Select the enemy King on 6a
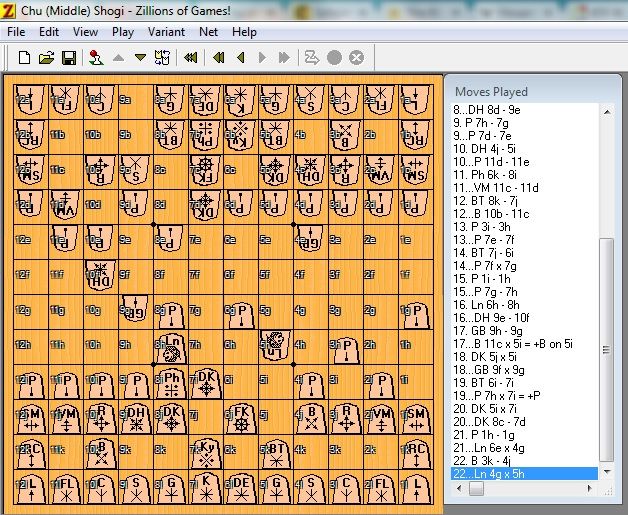 click(240, 100)
